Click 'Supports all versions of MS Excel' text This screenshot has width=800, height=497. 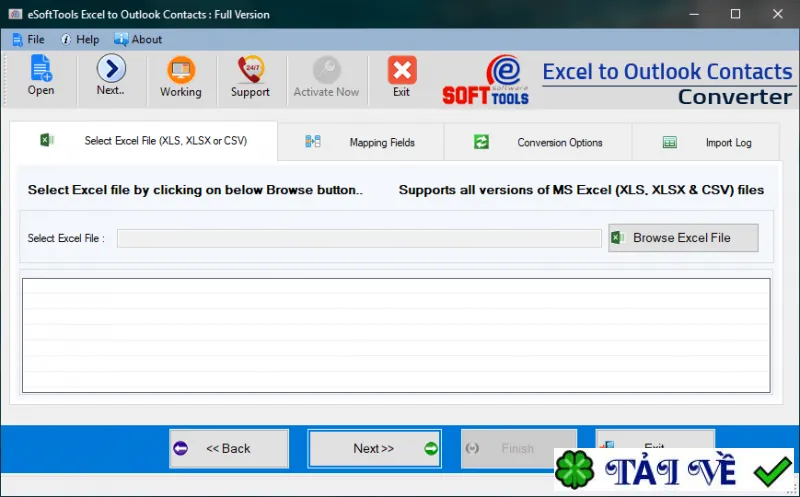581,190
